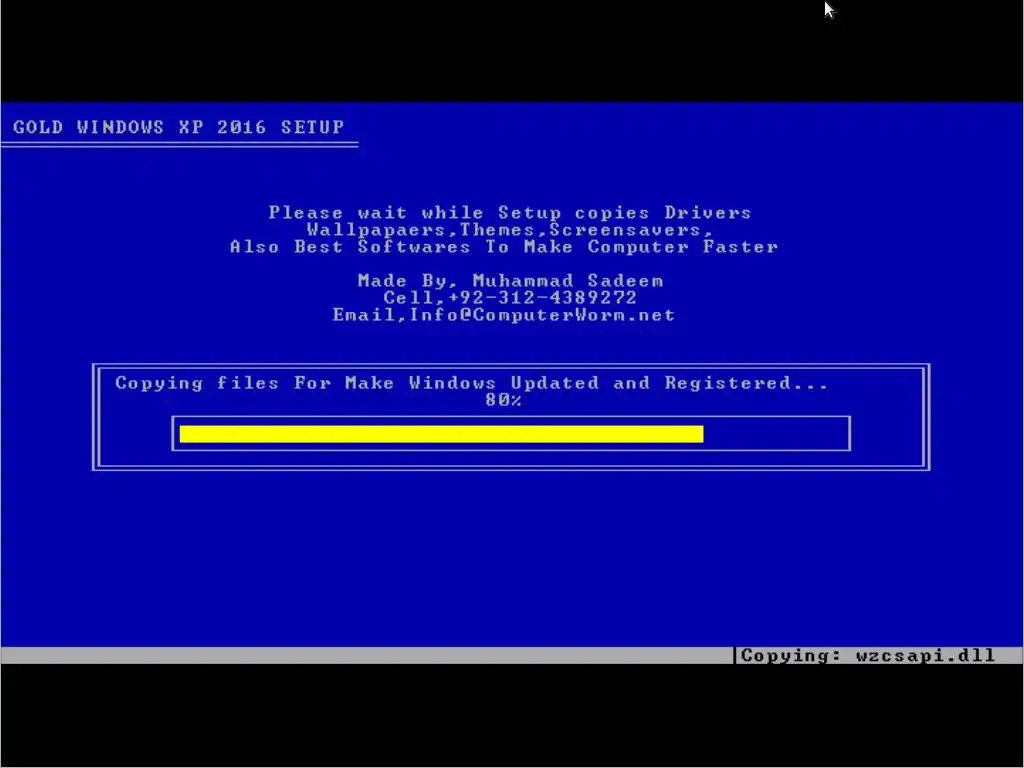This screenshot has height=768, width=1024.
Task: Click the 80% progress percentage
Action: tap(504, 400)
